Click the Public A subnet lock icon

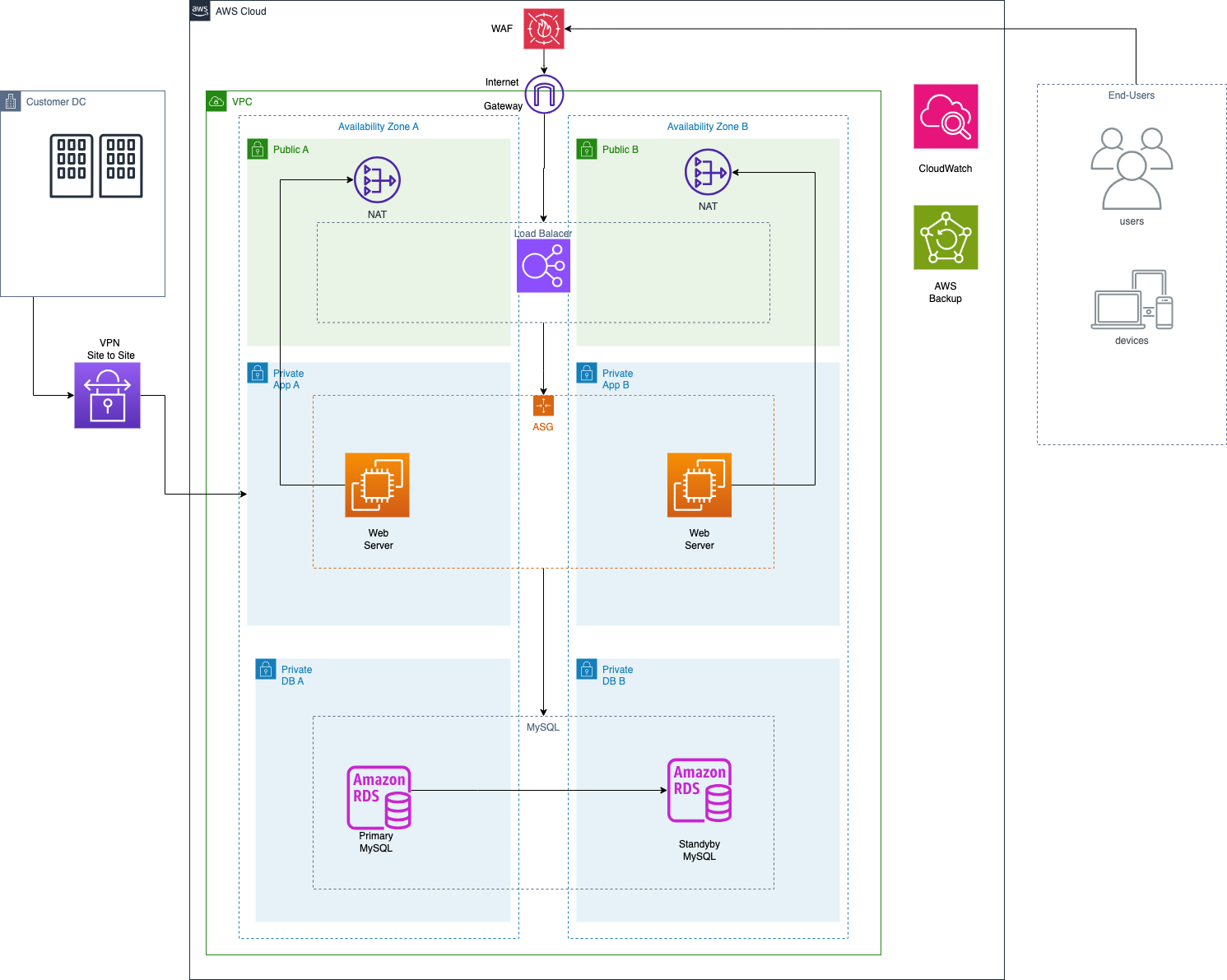[x=258, y=149]
